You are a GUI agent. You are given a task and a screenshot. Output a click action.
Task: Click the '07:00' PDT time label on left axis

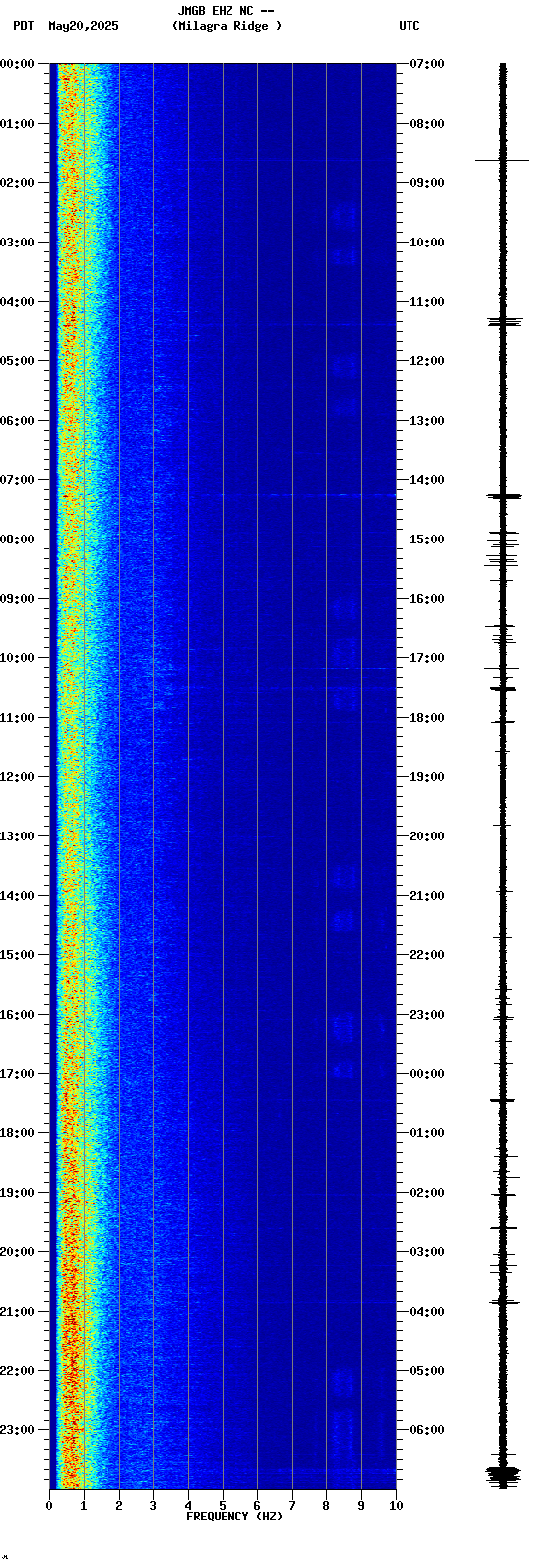coord(17,480)
